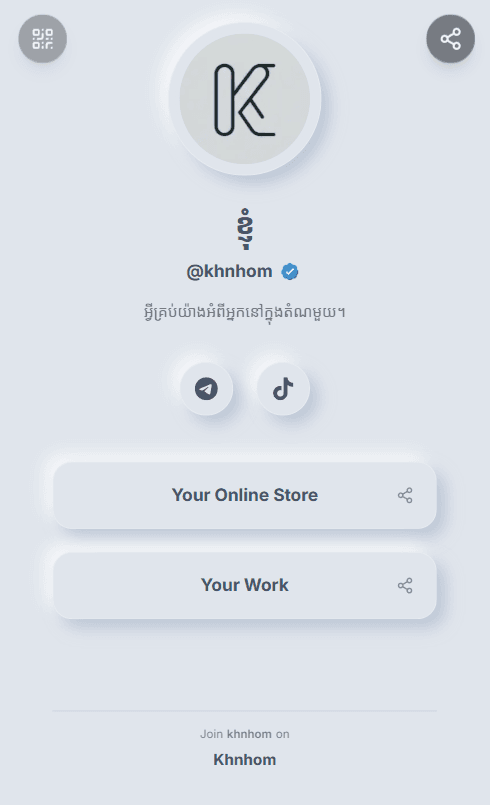This screenshot has height=805, width=490.
Task: Click the share profile icon at top right
Action: click(x=450, y=39)
